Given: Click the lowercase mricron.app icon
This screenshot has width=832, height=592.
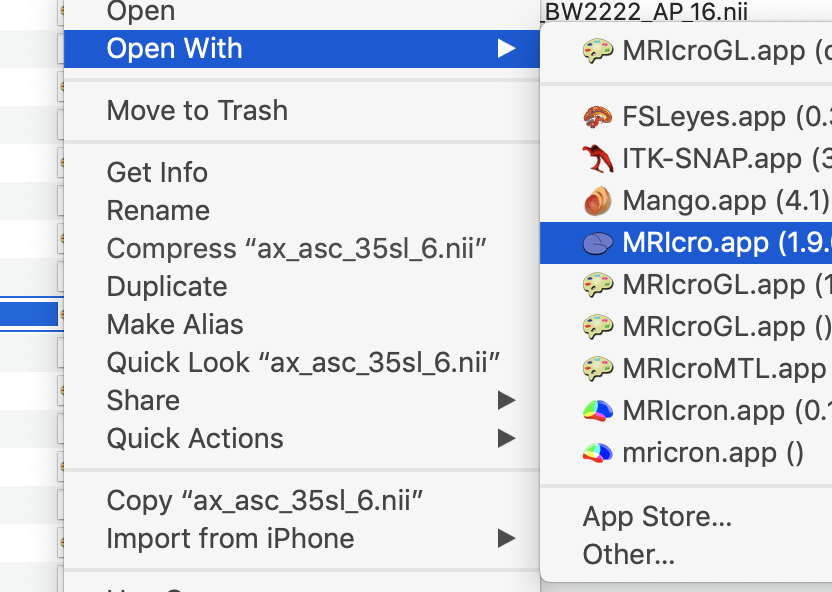Looking at the screenshot, I should 598,453.
